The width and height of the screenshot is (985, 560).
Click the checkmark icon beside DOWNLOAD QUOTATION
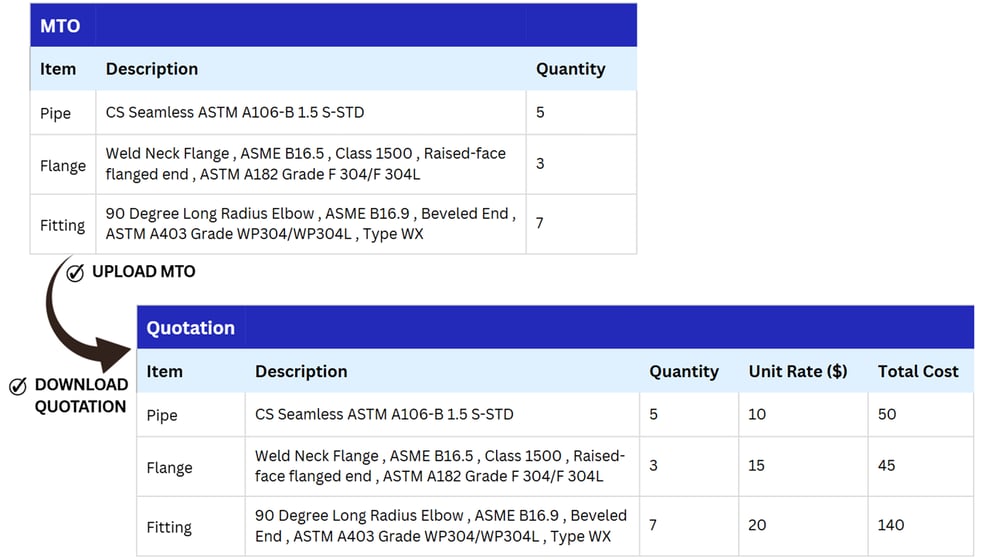tap(18, 386)
